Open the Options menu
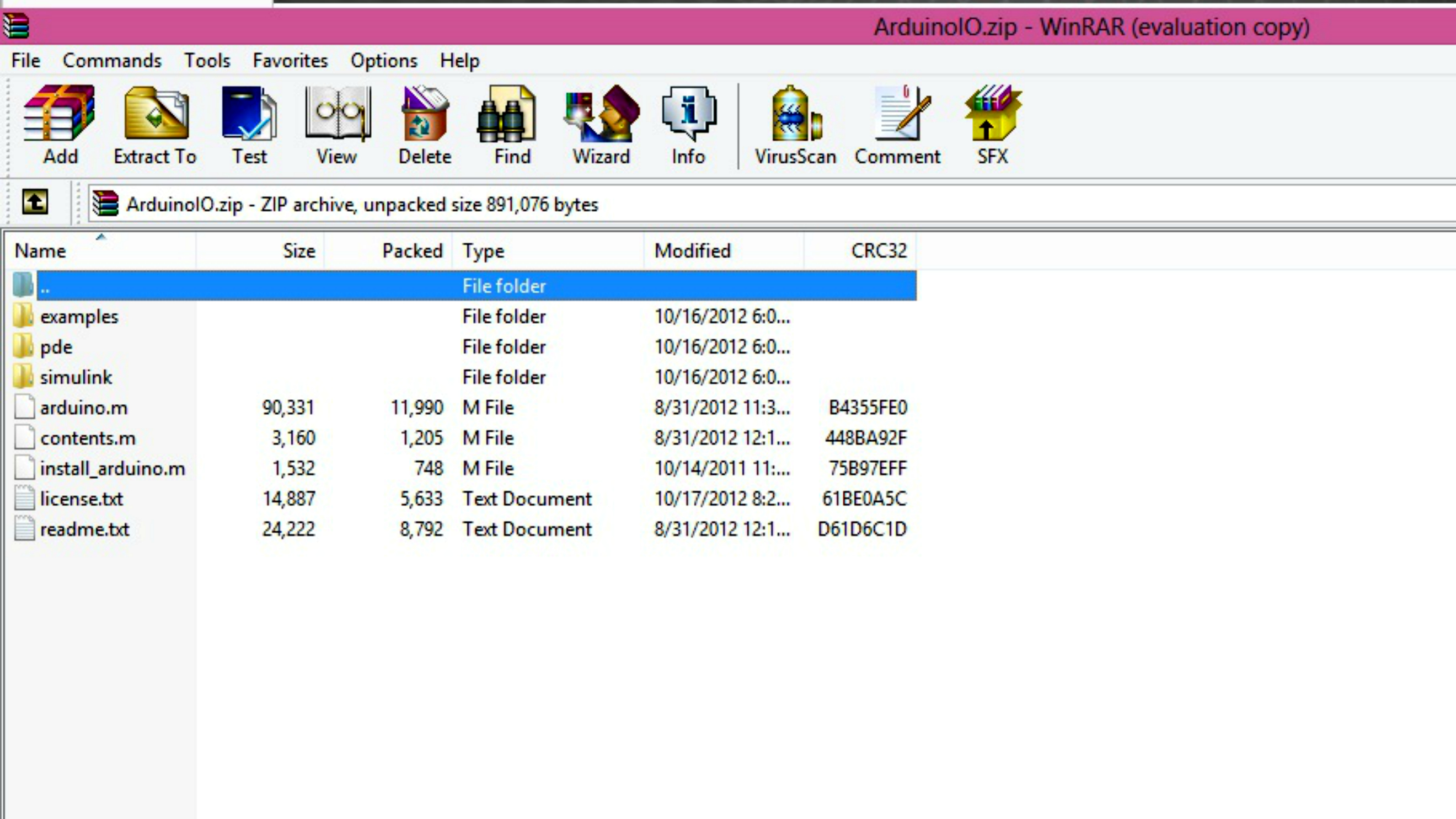1456x819 pixels. pyautogui.click(x=384, y=61)
